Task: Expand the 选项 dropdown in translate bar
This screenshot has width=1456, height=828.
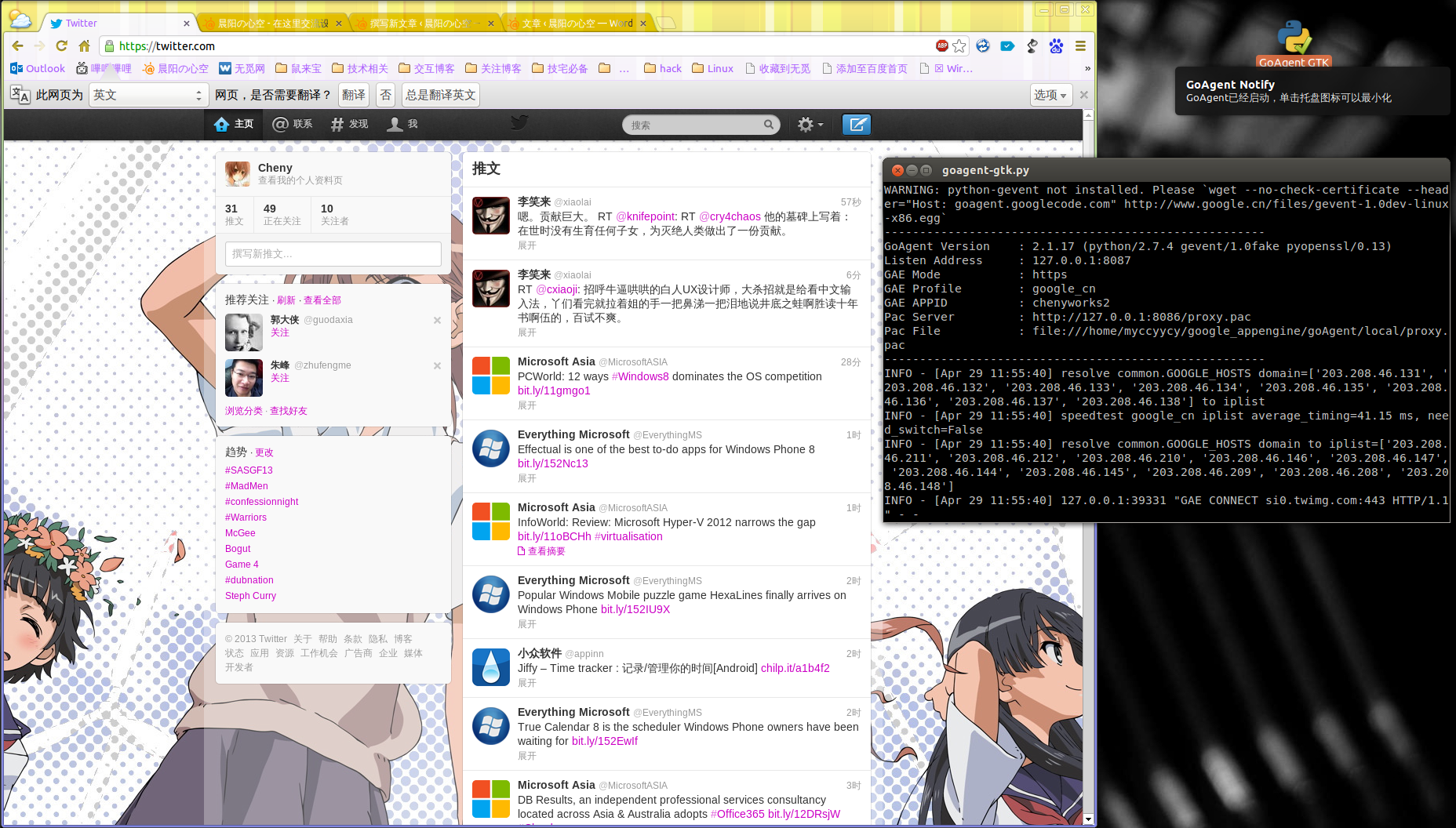Action: tap(1050, 95)
